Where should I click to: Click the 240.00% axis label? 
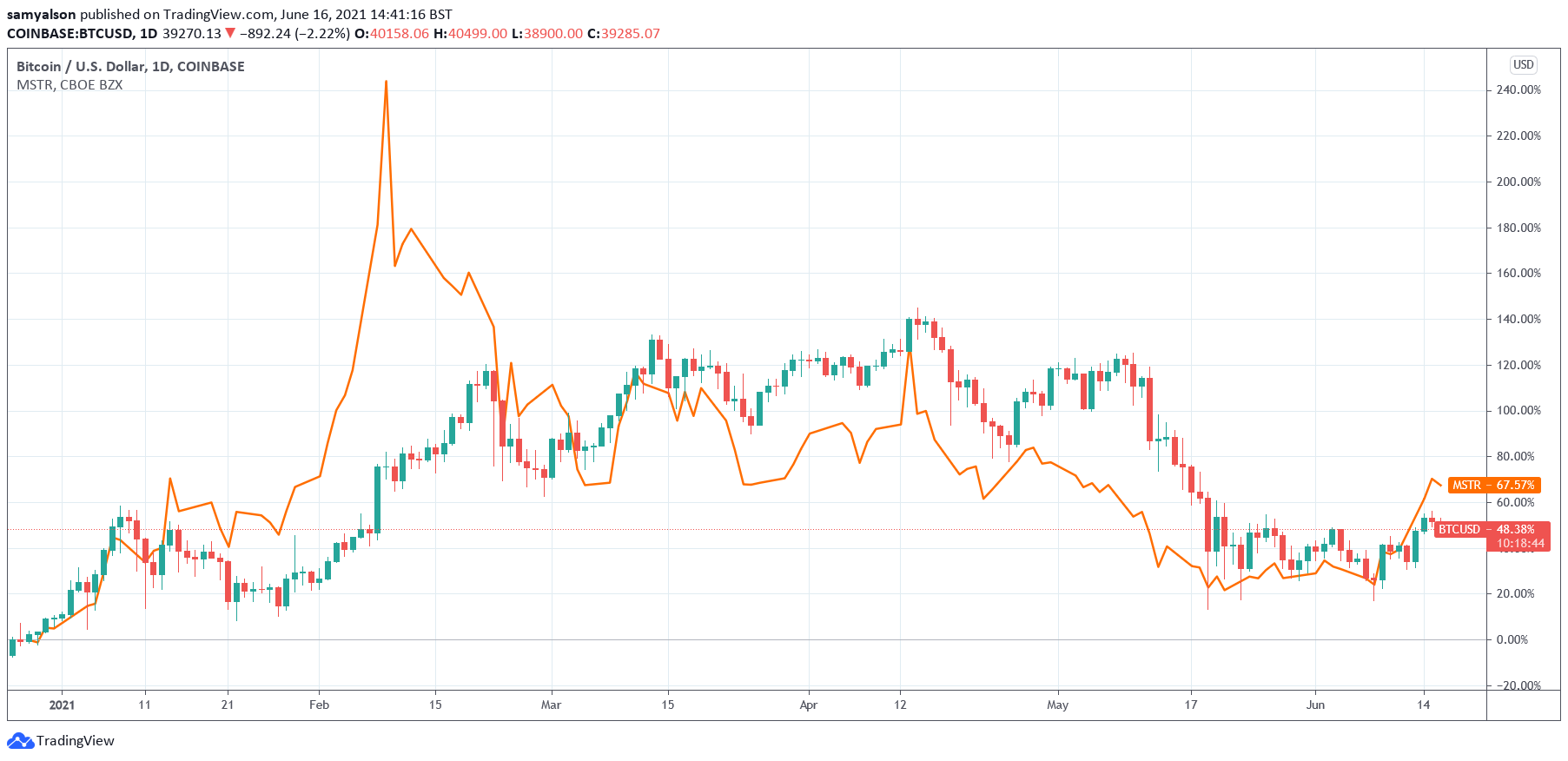point(1518,90)
